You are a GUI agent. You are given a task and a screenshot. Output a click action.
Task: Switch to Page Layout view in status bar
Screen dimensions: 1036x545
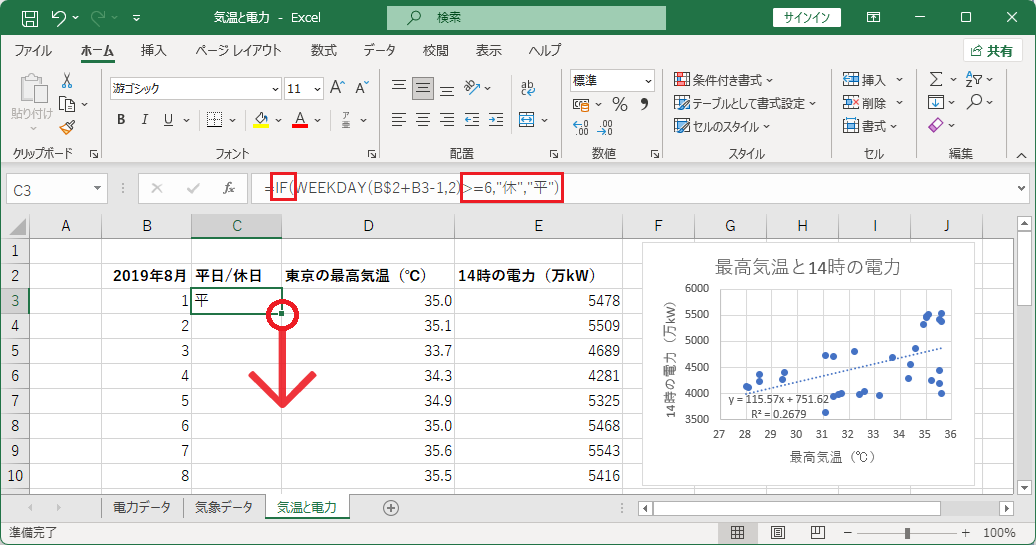click(778, 532)
